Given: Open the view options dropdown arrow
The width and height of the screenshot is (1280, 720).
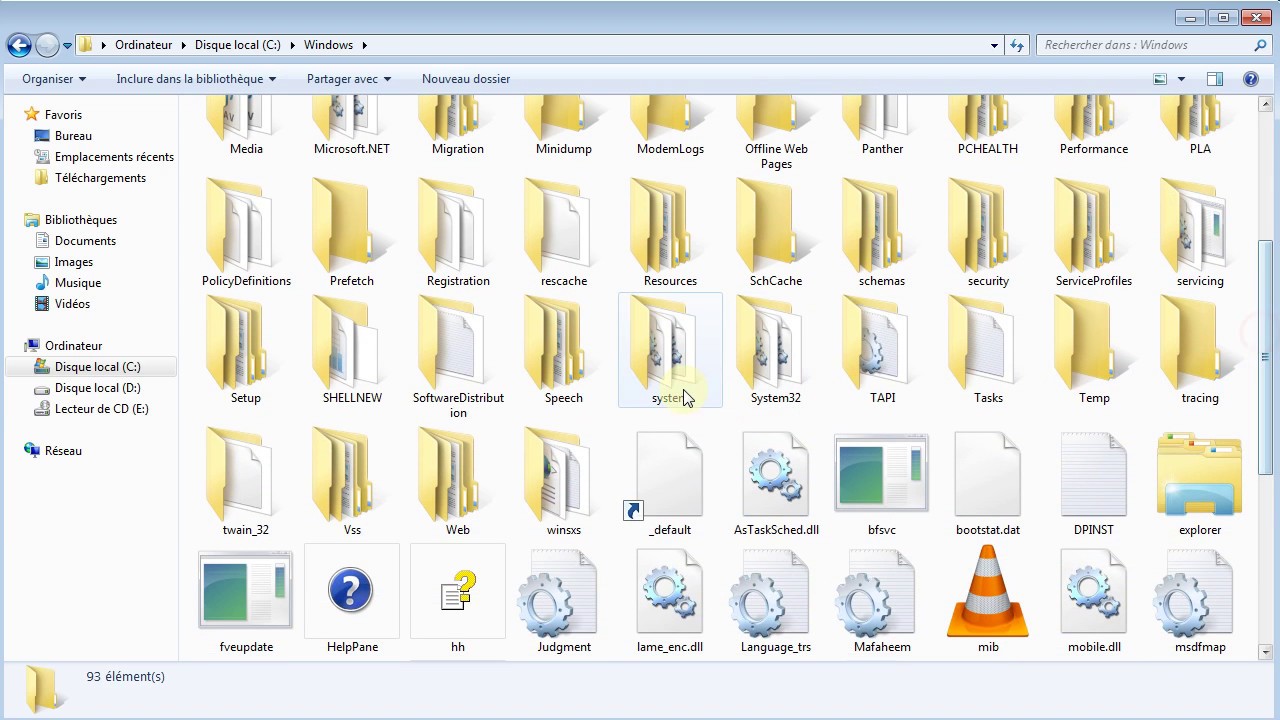Looking at the screenshot, I should 1181,79.
